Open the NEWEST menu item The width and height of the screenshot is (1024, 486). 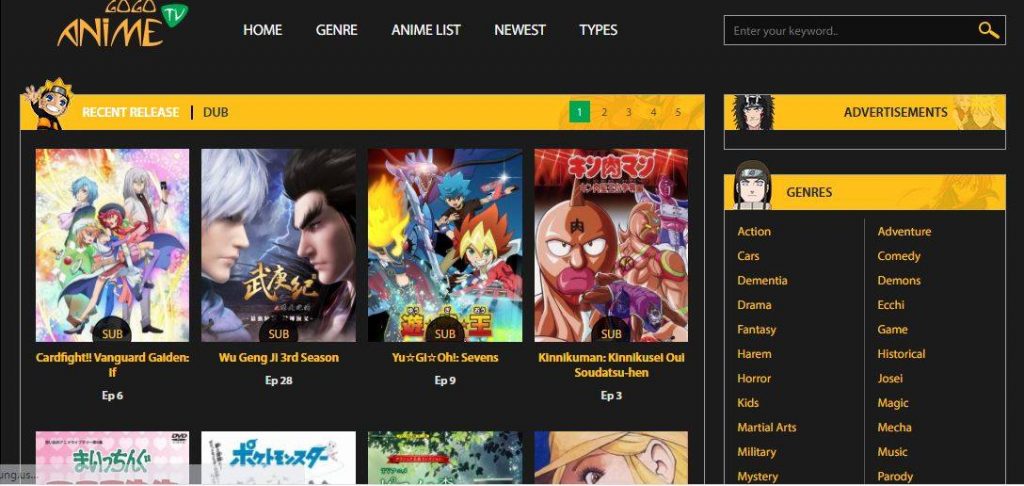click(520, 30)
